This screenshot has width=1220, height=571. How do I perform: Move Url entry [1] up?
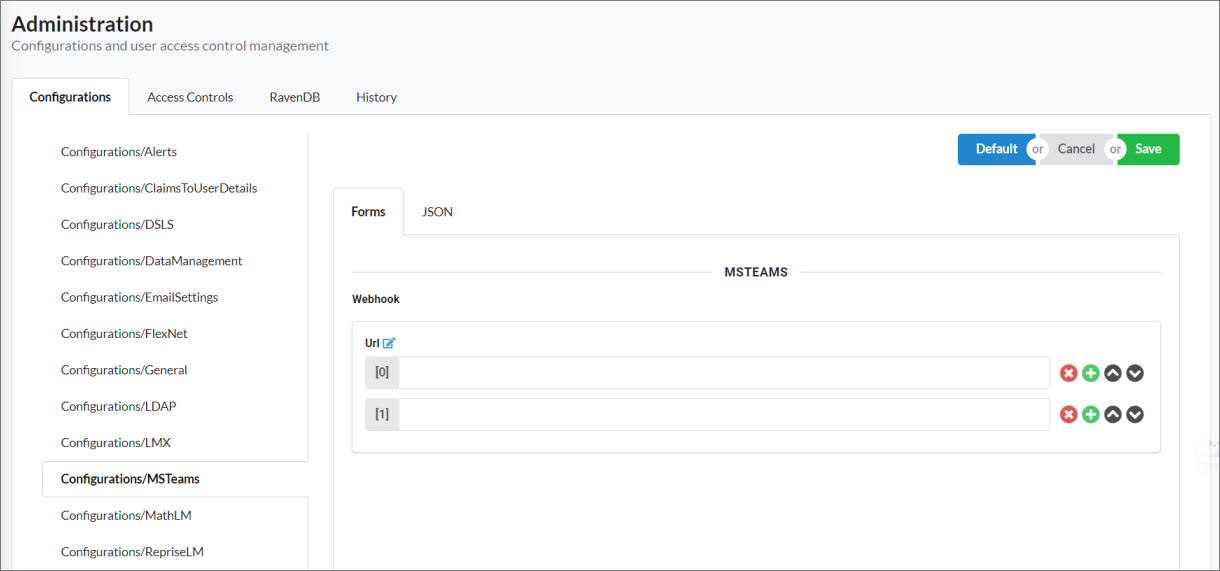(1113, 414)
